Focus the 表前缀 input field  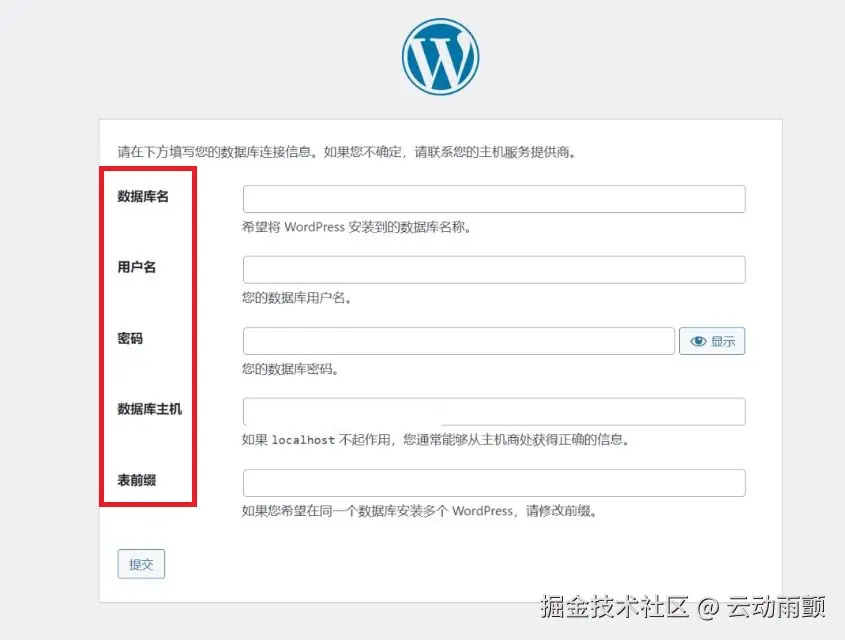point(494,483)
